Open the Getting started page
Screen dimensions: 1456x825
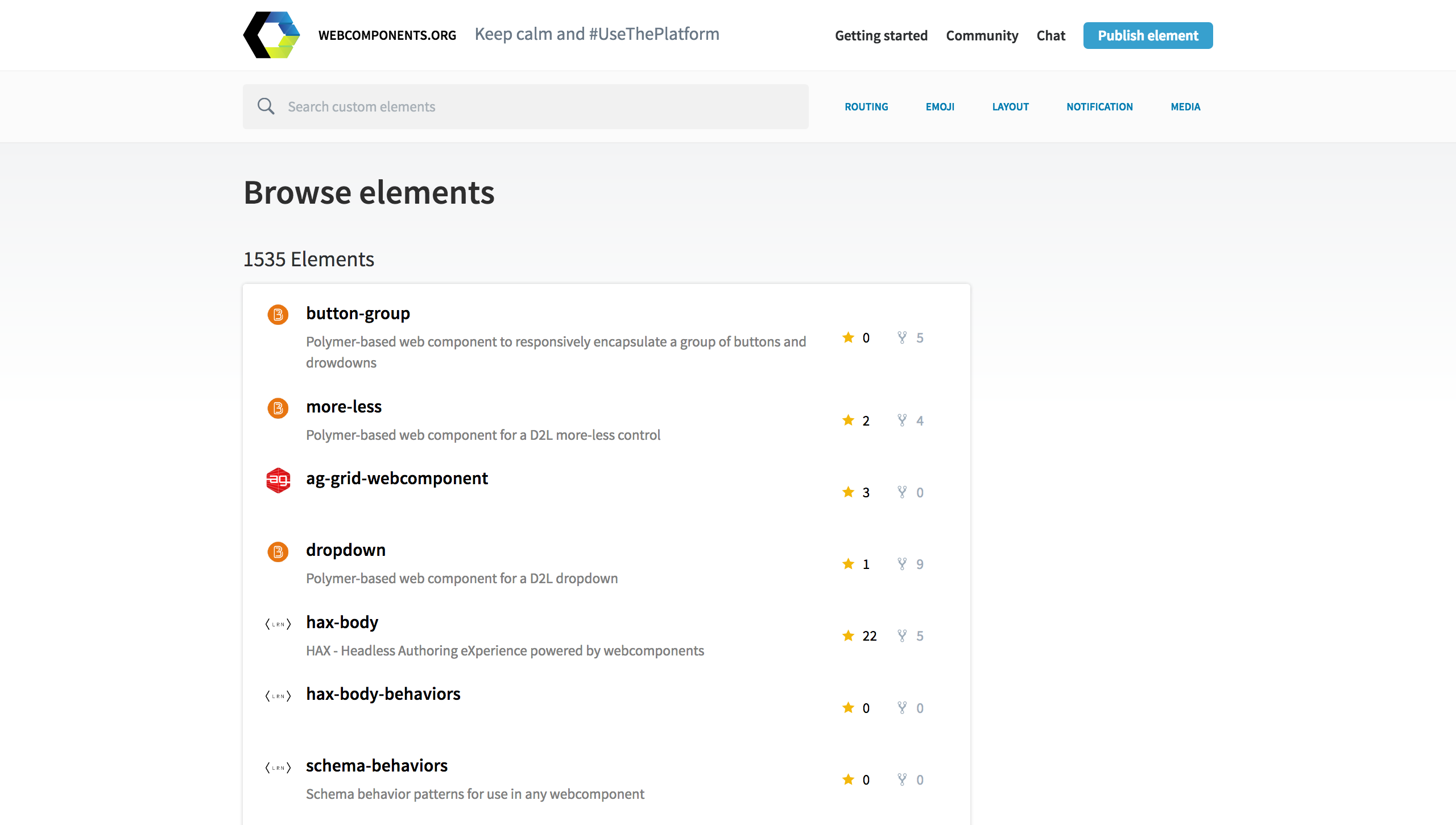click(x=881, y=35)
